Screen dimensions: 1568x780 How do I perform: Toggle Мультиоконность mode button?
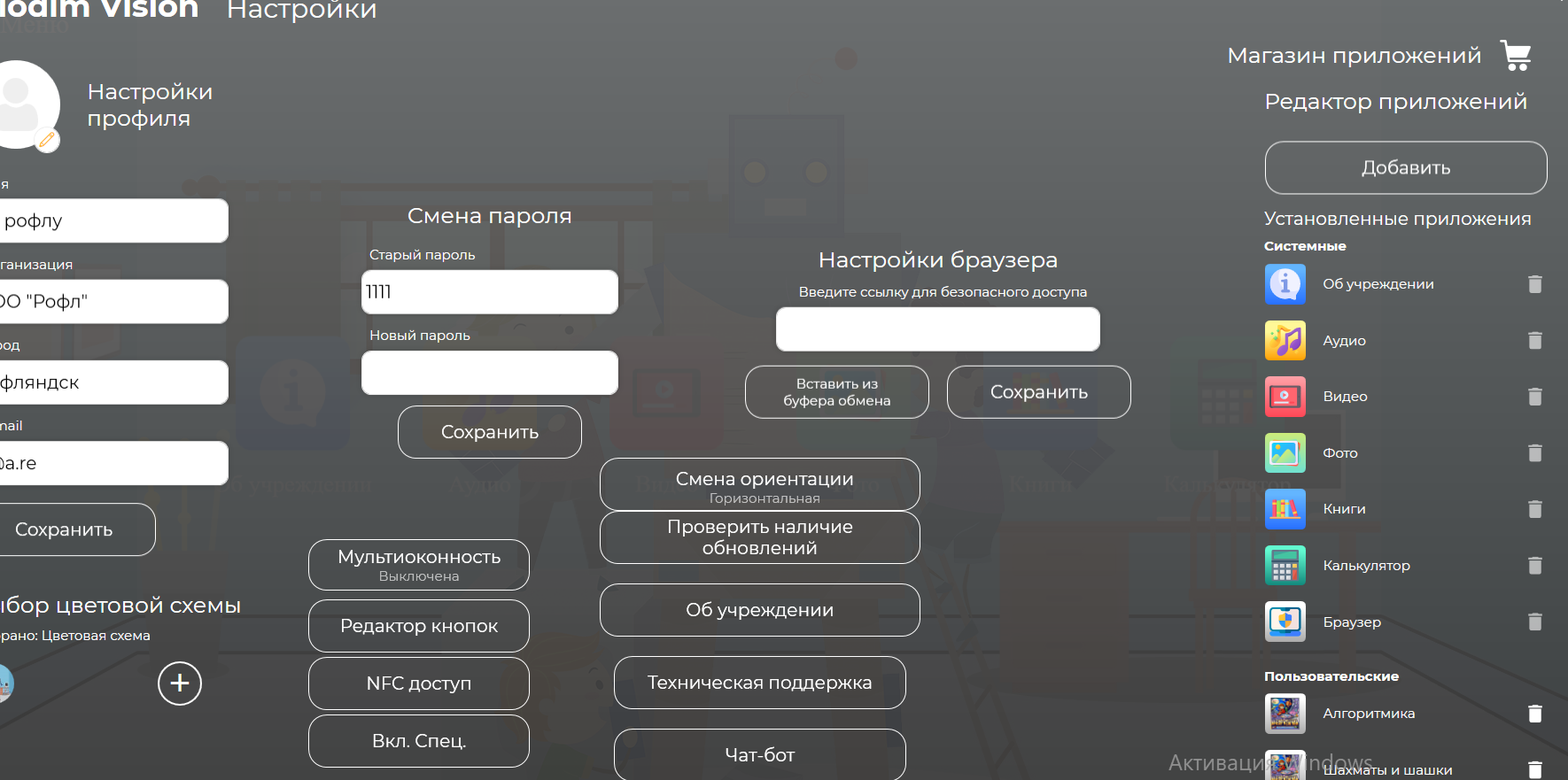pos(419,565)
